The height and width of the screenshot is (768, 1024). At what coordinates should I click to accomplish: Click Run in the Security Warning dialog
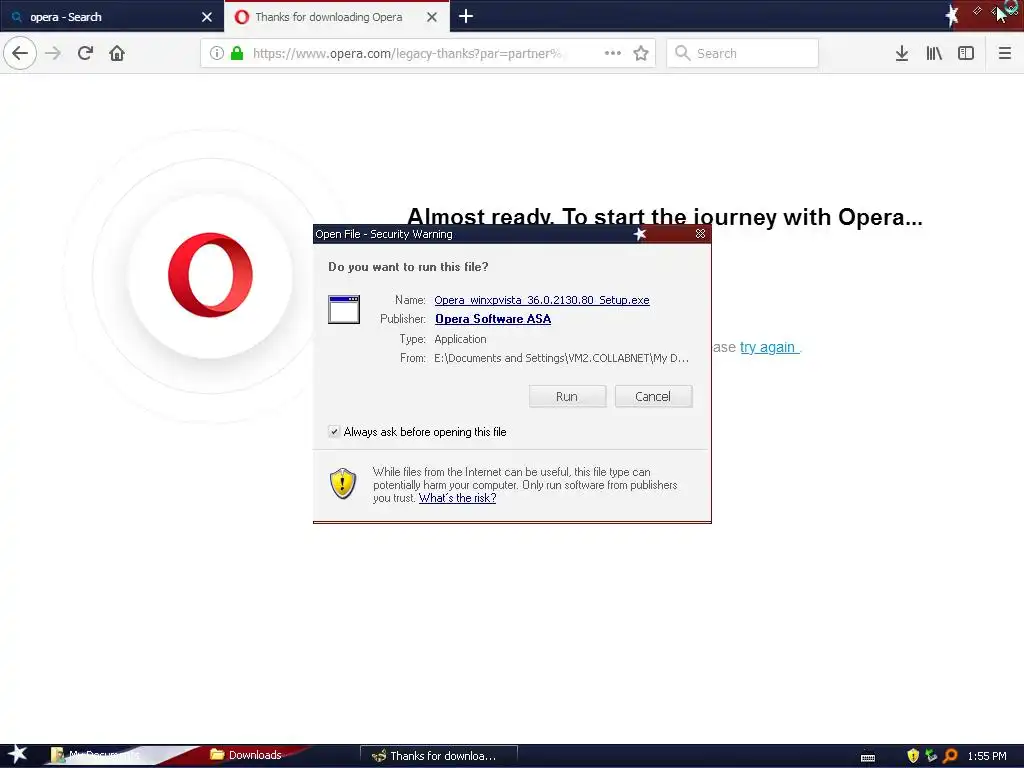point(567,396)
